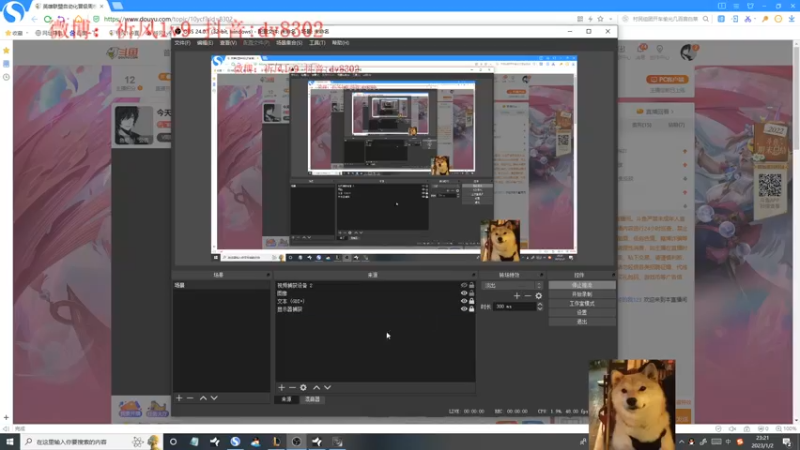800x450 pixels.
Task: Open the notification center in the system tray
Action: pyautogui.click(x=787, y=442)
